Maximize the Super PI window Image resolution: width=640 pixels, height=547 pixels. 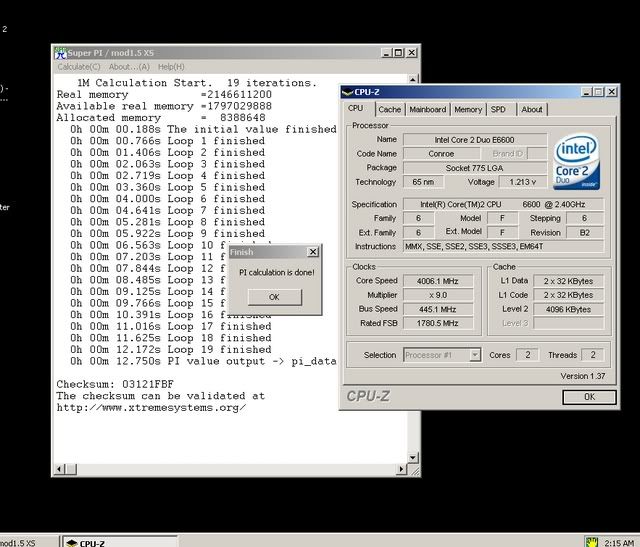tap(398, 53)
